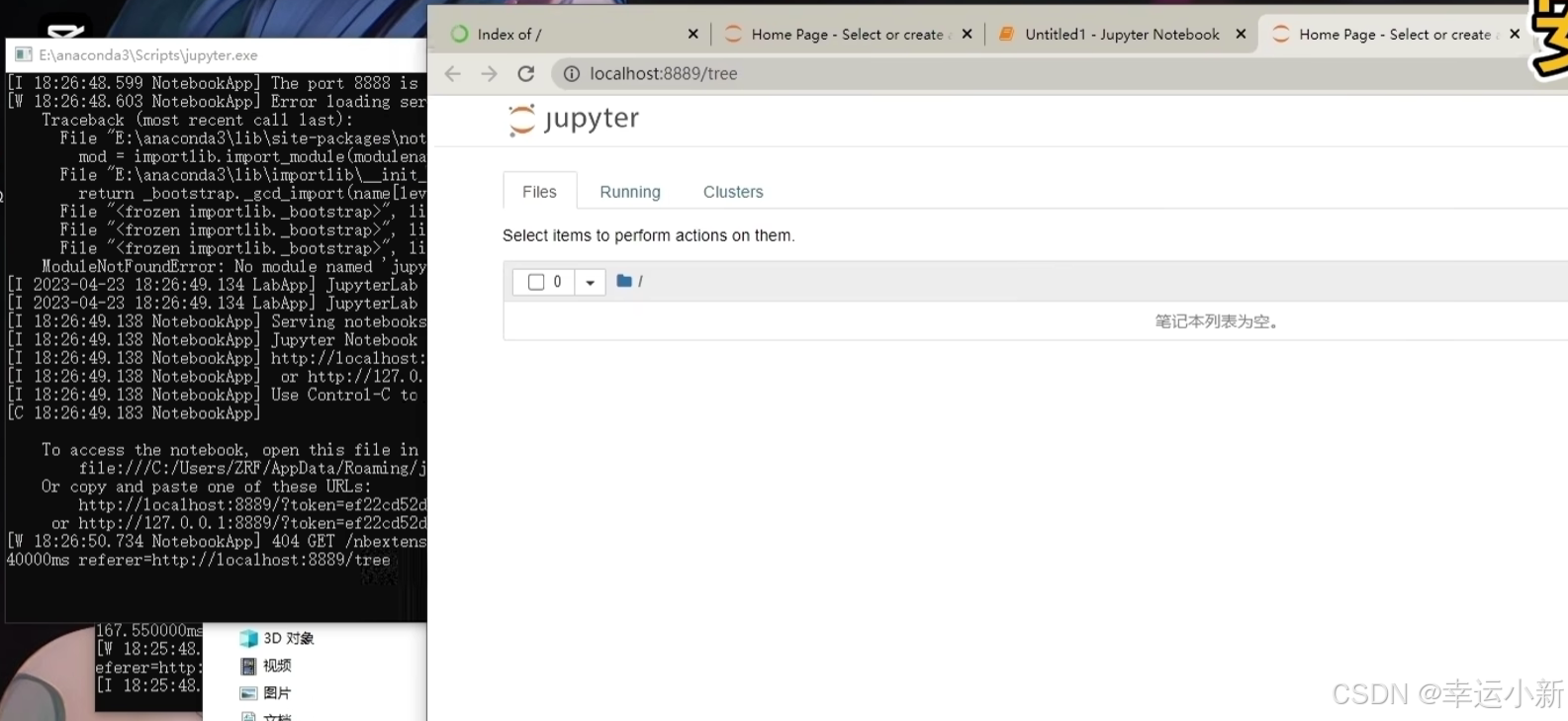Image resolution: width=1568 pixels, height=721 pixels.
Task: Close the first Home Page browser tab
Action: pyautogui.click(x=967, y=34)
